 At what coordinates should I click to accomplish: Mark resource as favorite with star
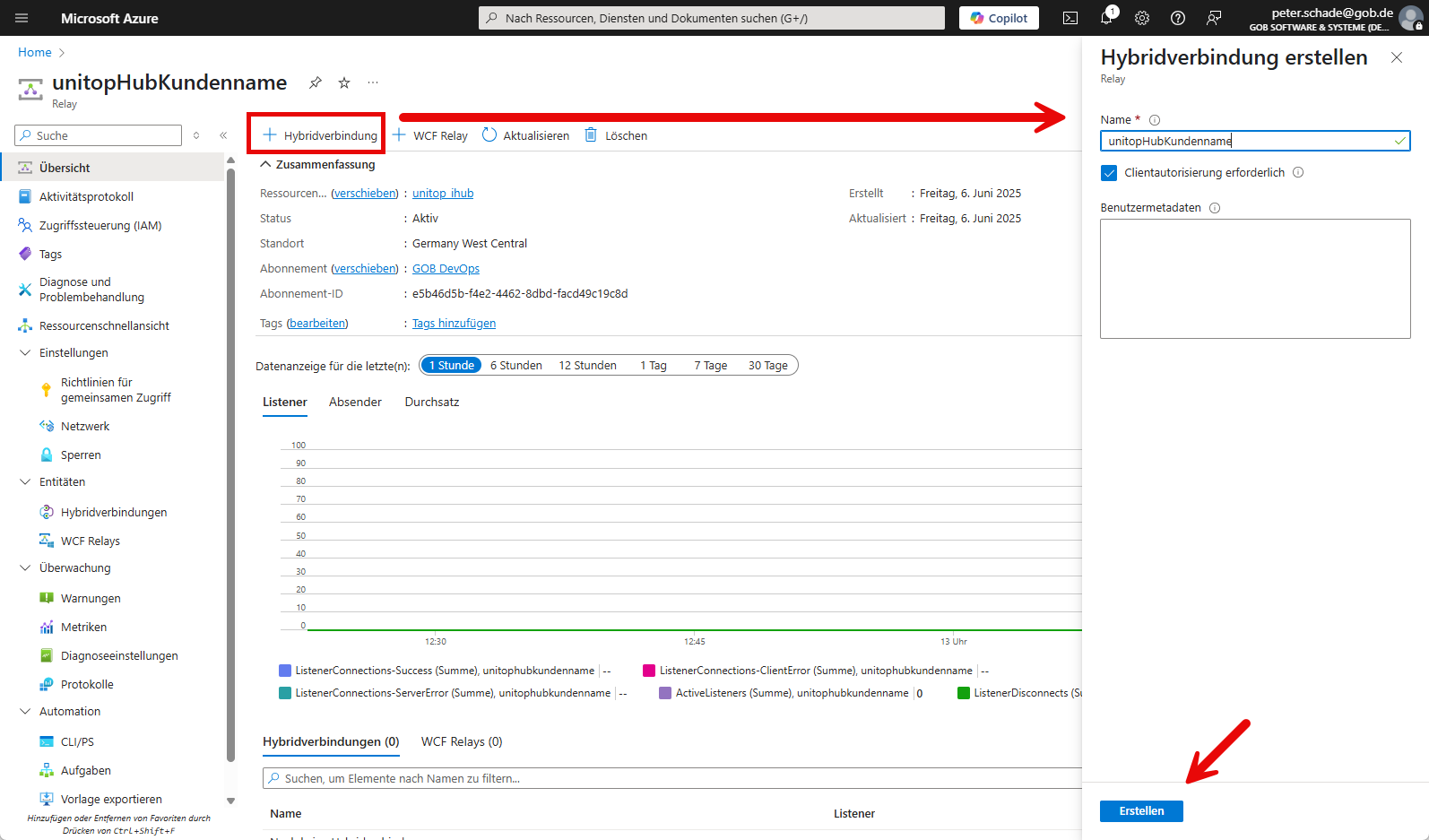(x=344, y=82)
